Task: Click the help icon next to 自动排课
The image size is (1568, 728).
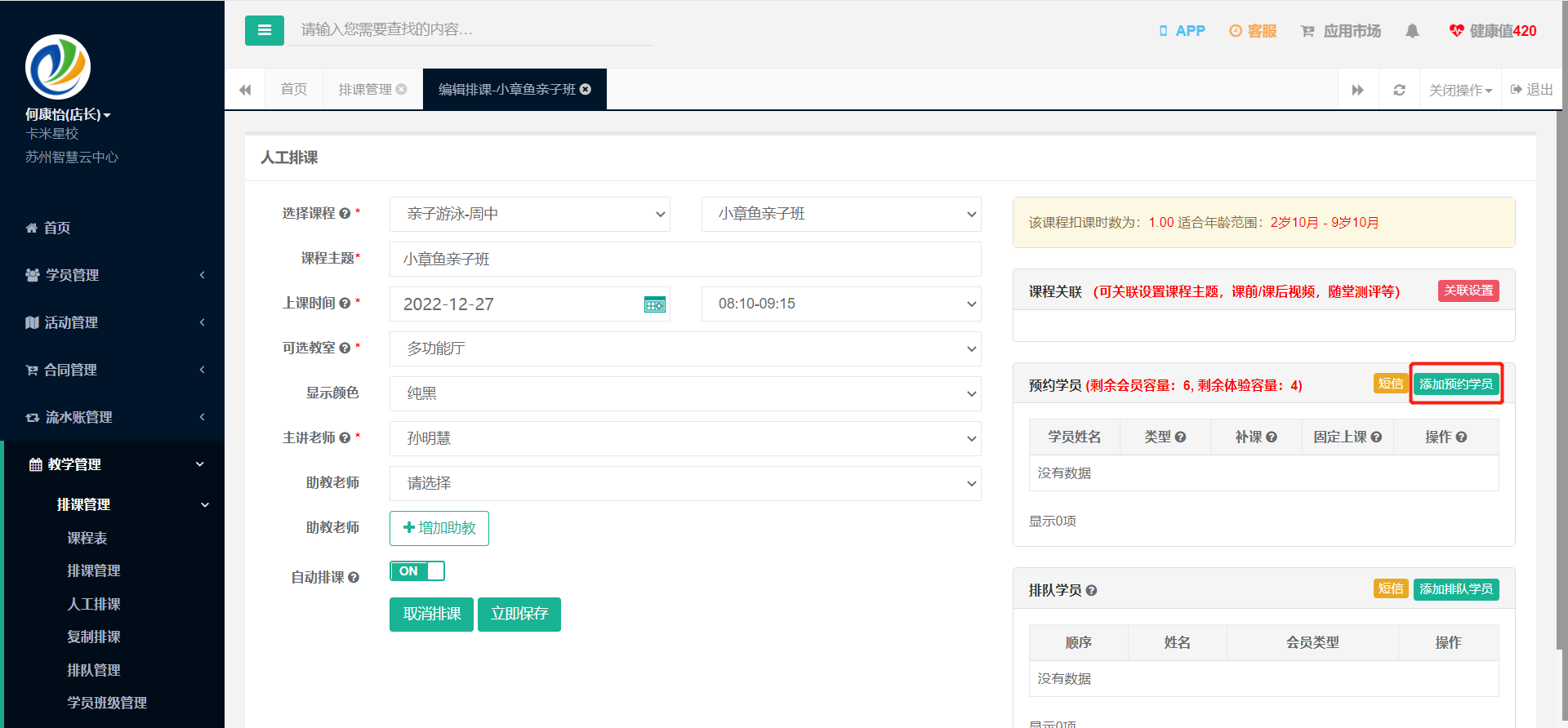Action: pyautogui.click(x=354, y=577)
